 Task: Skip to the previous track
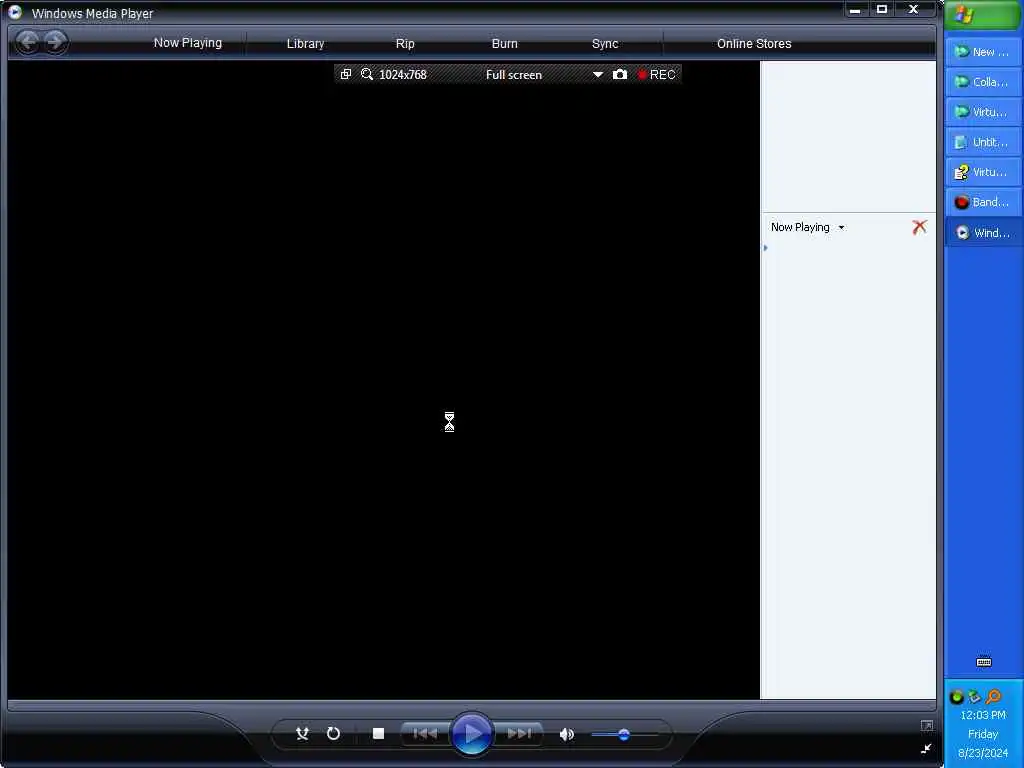[424, 733]
